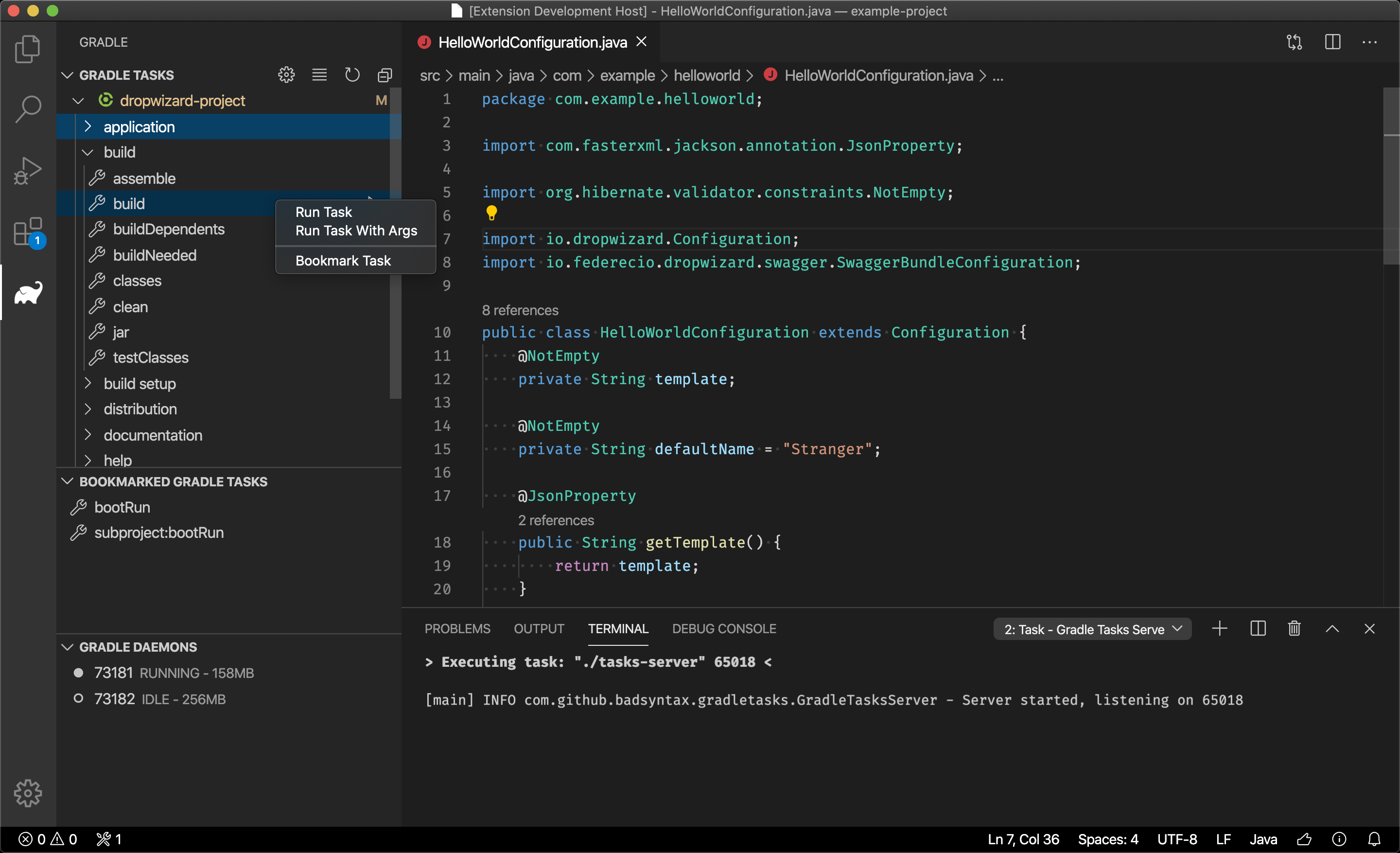The image size is (1400, 853).
Task: Open the Extensions view
Action: pos(27,232)
